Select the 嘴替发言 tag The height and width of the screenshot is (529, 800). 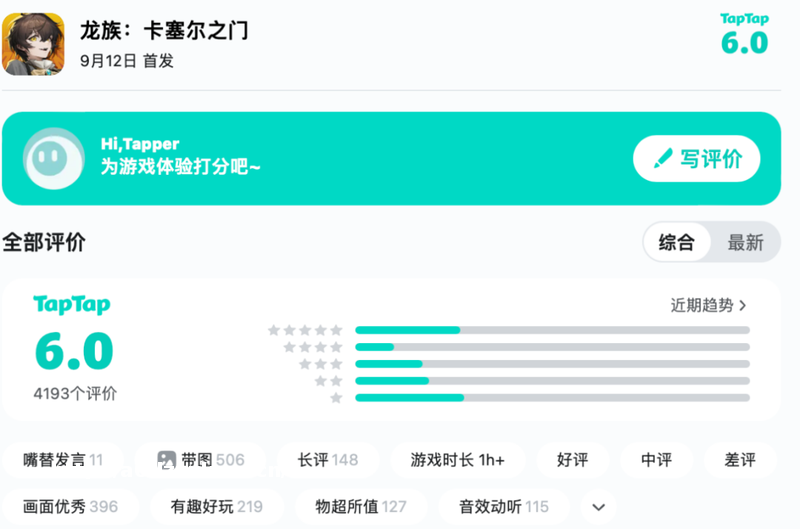[x=63, y=460]
